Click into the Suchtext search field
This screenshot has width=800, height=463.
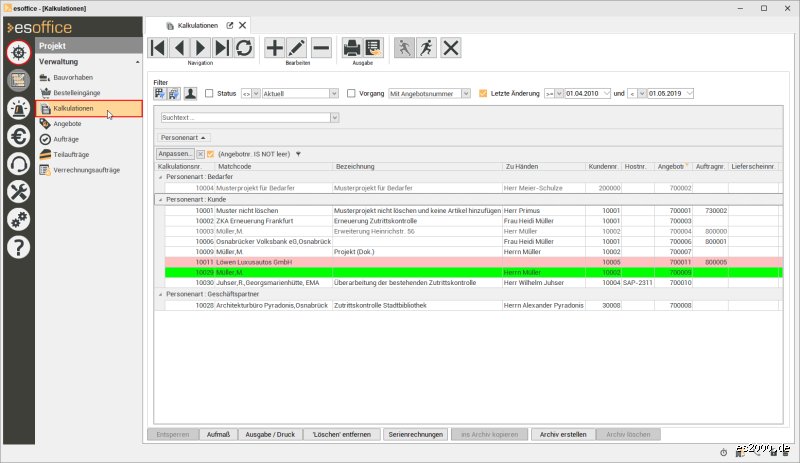pyautogui.click(x=246, y=117)
